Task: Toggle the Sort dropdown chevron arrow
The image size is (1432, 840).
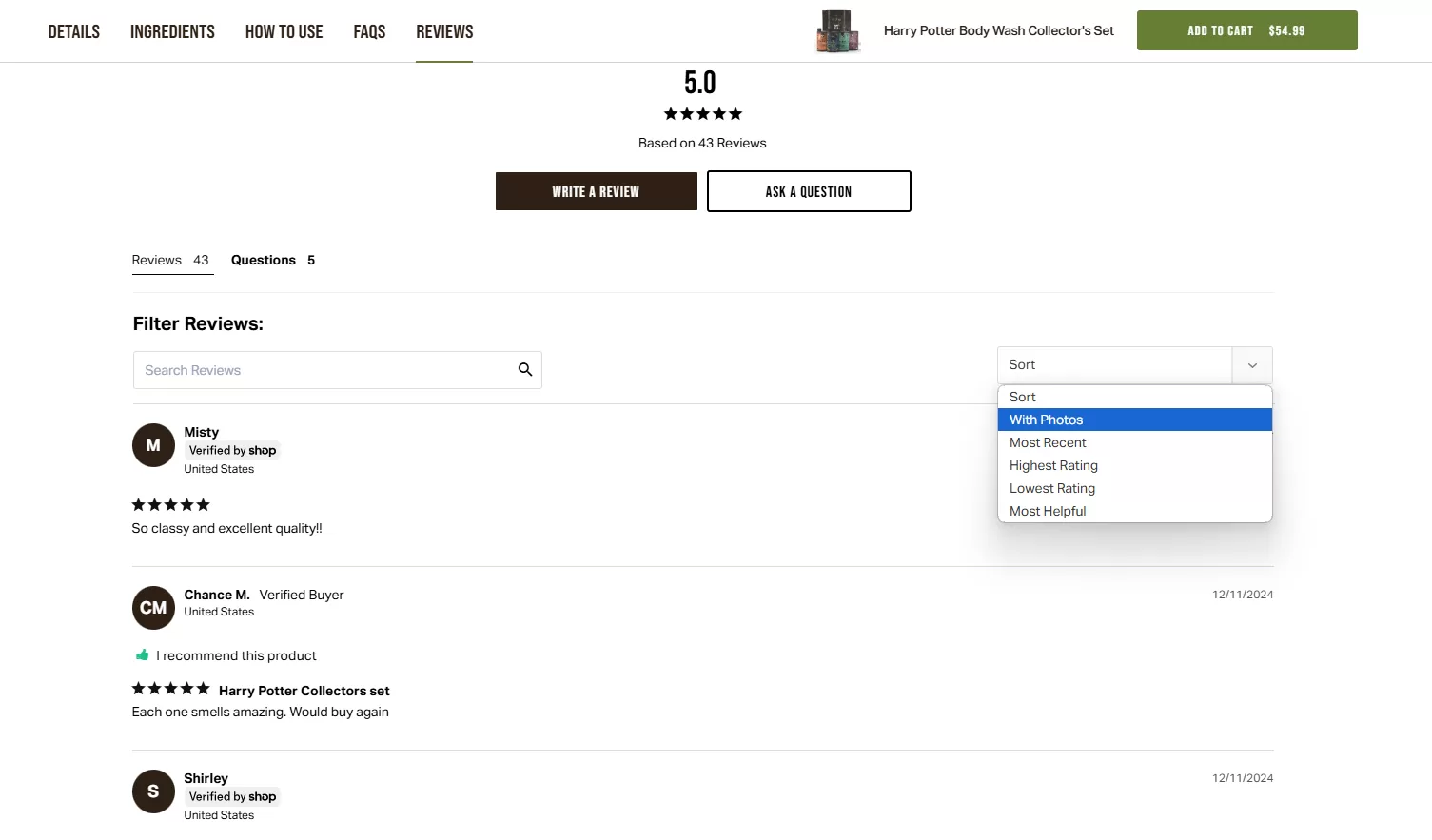Action: tap(1252, 365)
